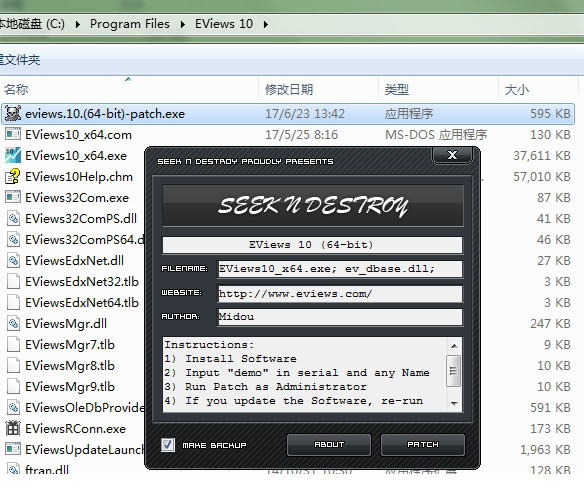Expand the arrow after 本地磁盘 (C:)
584x492 pixels.
pos(77,25)
